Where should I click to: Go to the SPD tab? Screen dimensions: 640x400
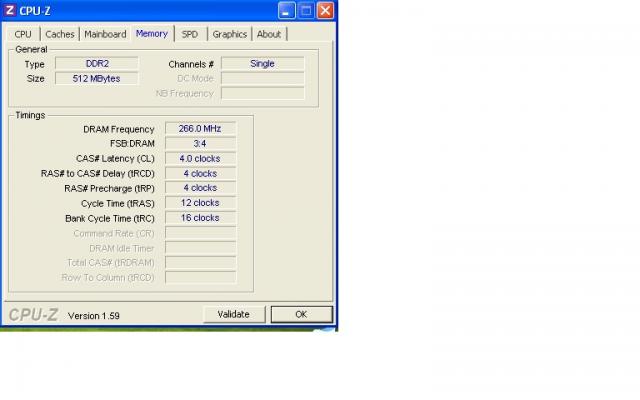(x=189, y=34)
